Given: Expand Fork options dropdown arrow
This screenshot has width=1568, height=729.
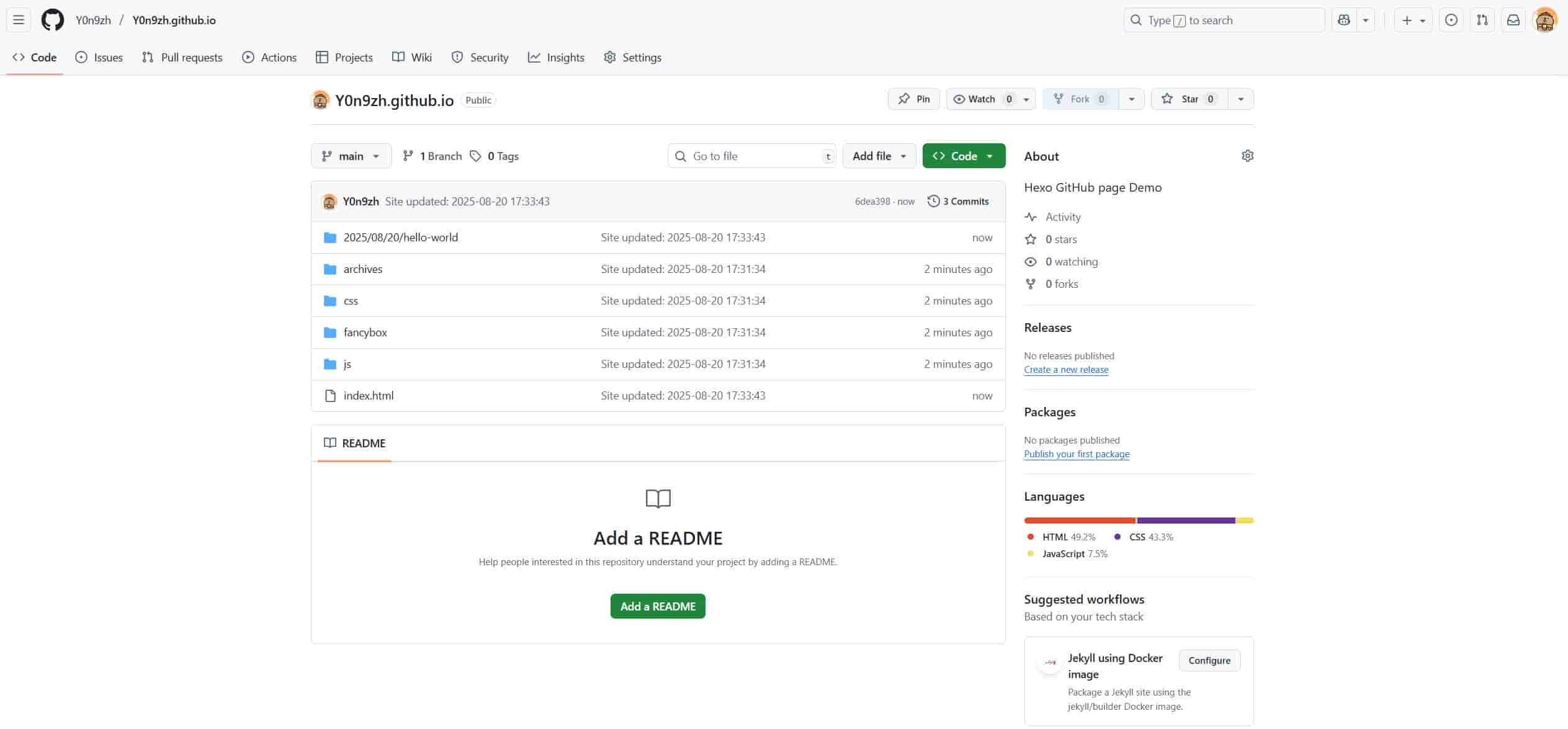Looking at the screenshot, I should [x=1132, y=99].
